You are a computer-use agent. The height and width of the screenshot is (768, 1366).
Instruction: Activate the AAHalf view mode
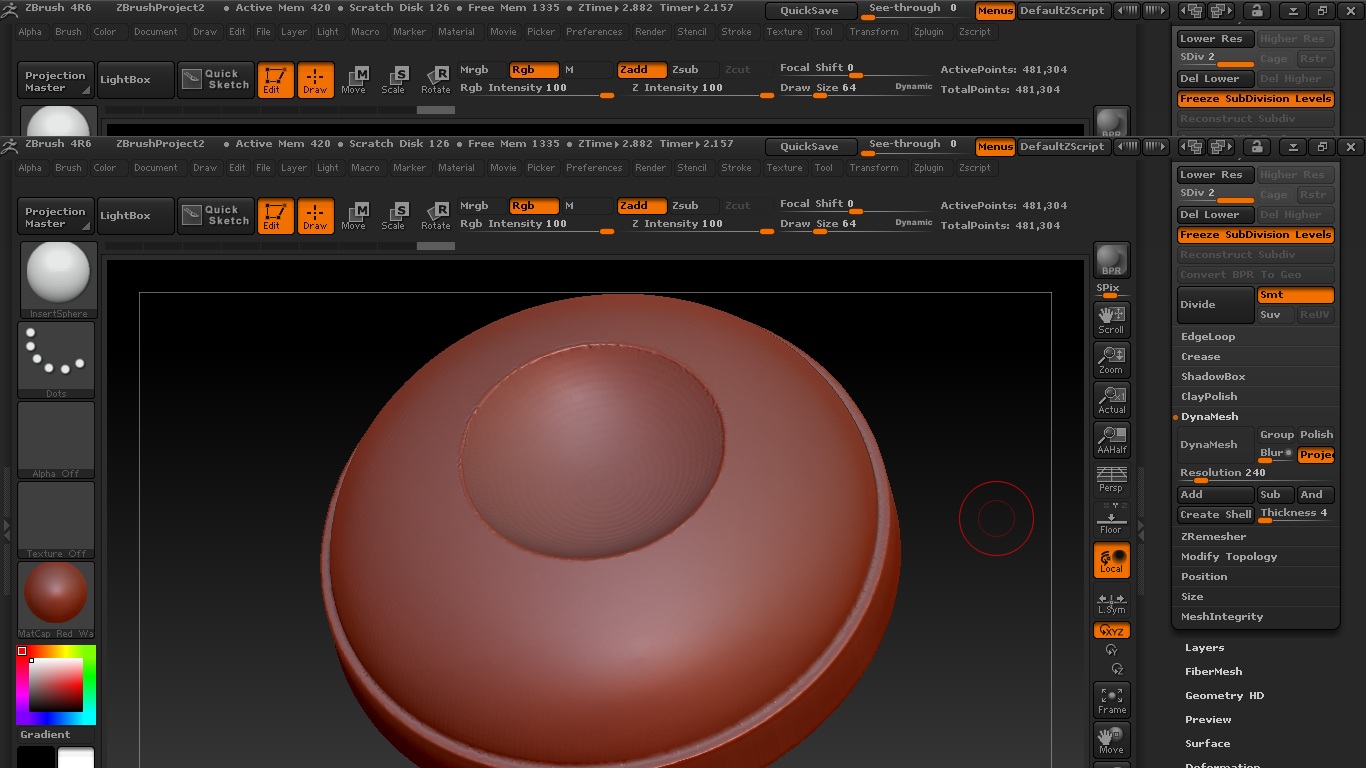point(1111,439)
